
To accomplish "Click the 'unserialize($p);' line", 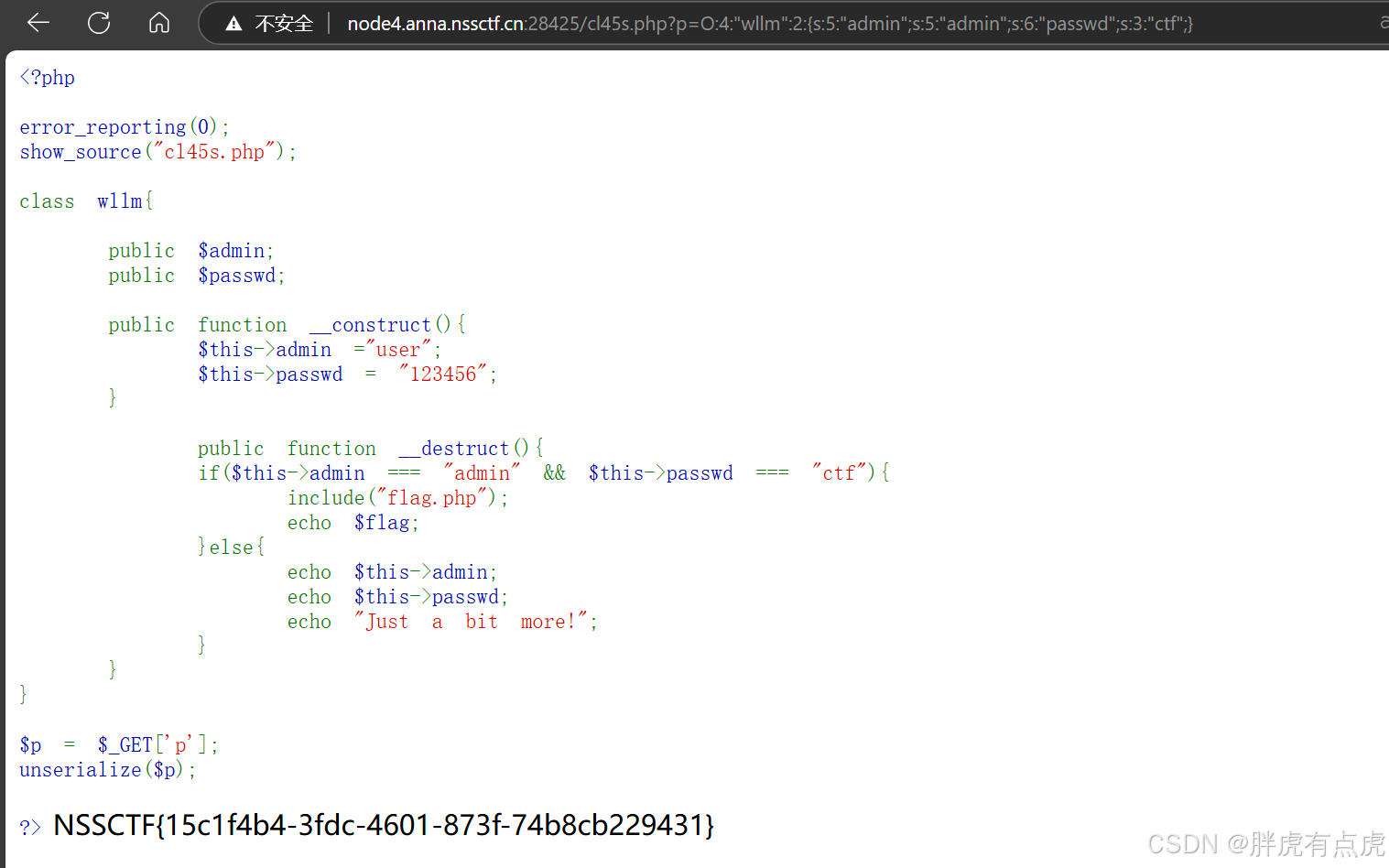I will (108, 770).
